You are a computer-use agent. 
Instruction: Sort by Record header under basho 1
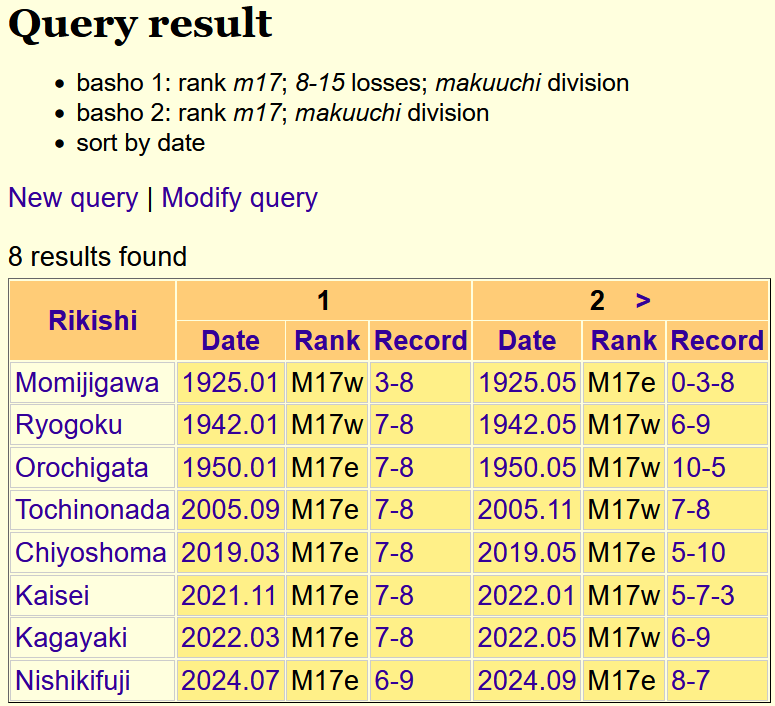[421, 341]
